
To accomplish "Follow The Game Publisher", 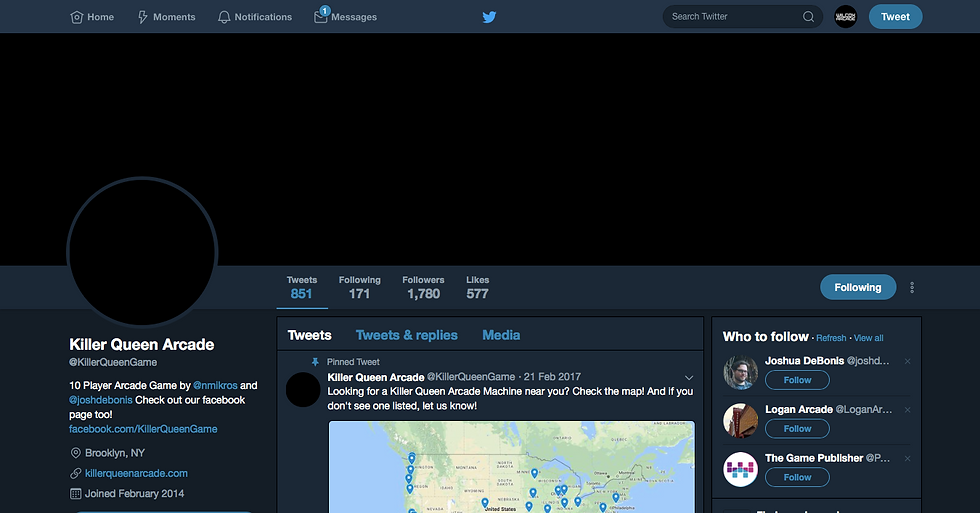I will [x=798, y=477].
